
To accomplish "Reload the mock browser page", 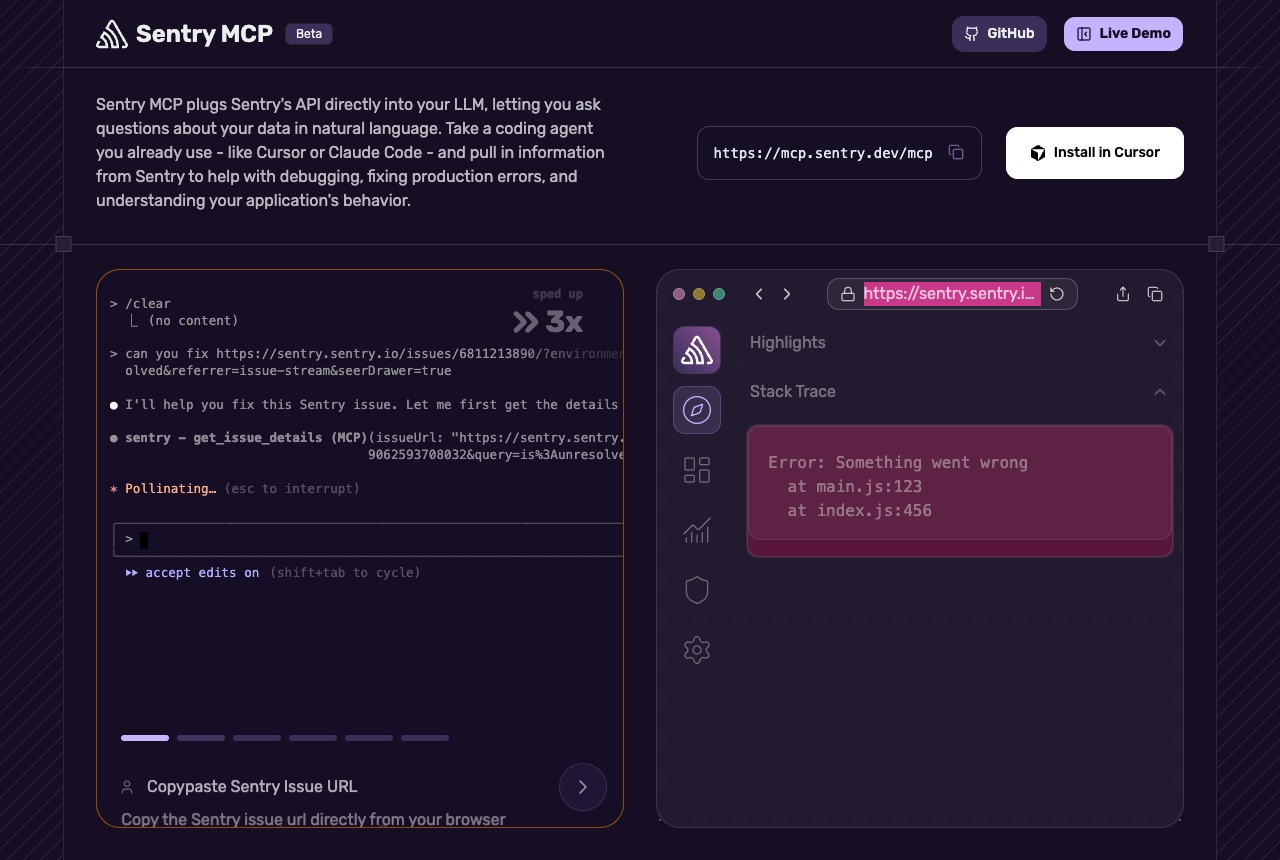I will 1057,294.
